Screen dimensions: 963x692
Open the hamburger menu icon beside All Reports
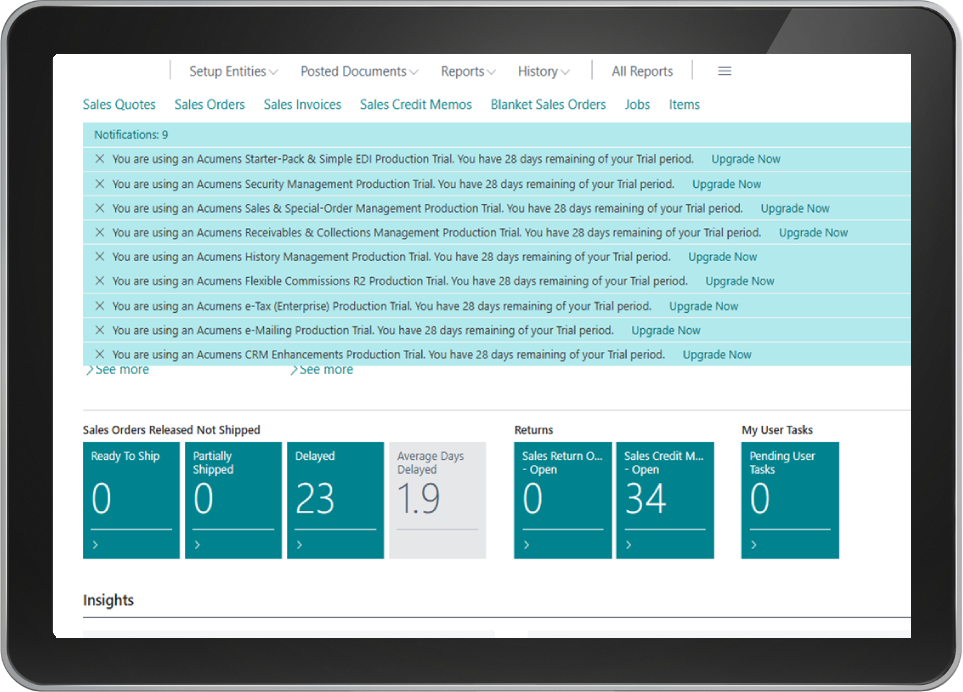[724, 71]
